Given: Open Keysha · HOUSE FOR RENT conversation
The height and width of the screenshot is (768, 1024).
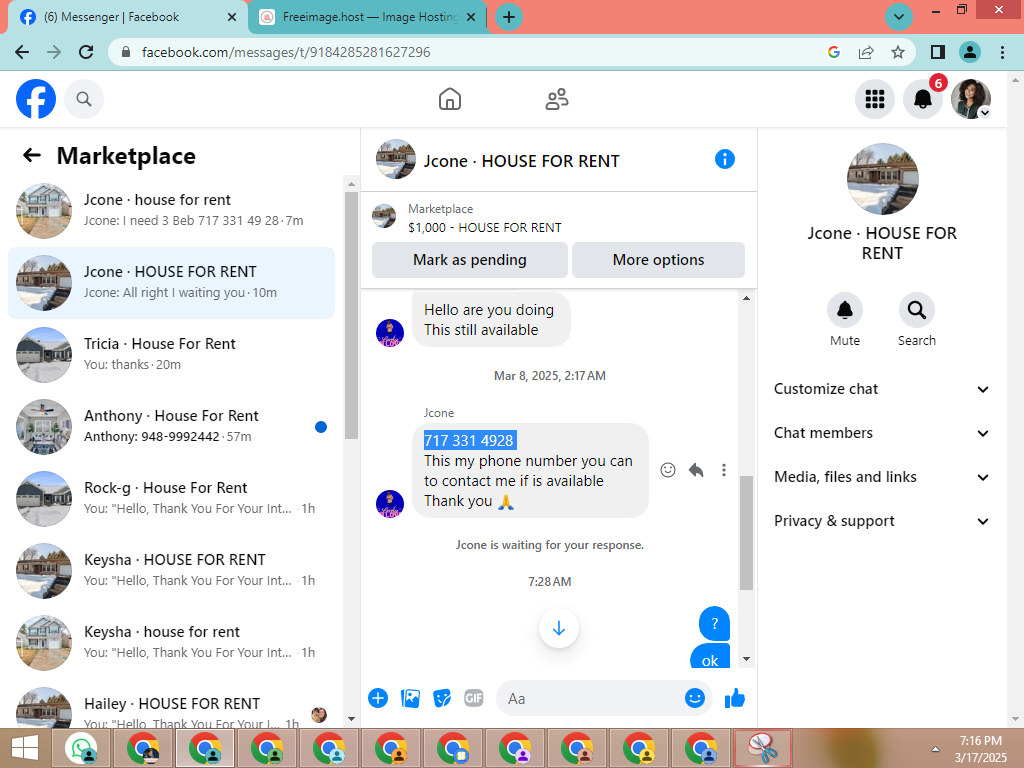Looking at the screenshot, I should coord(171,570).
